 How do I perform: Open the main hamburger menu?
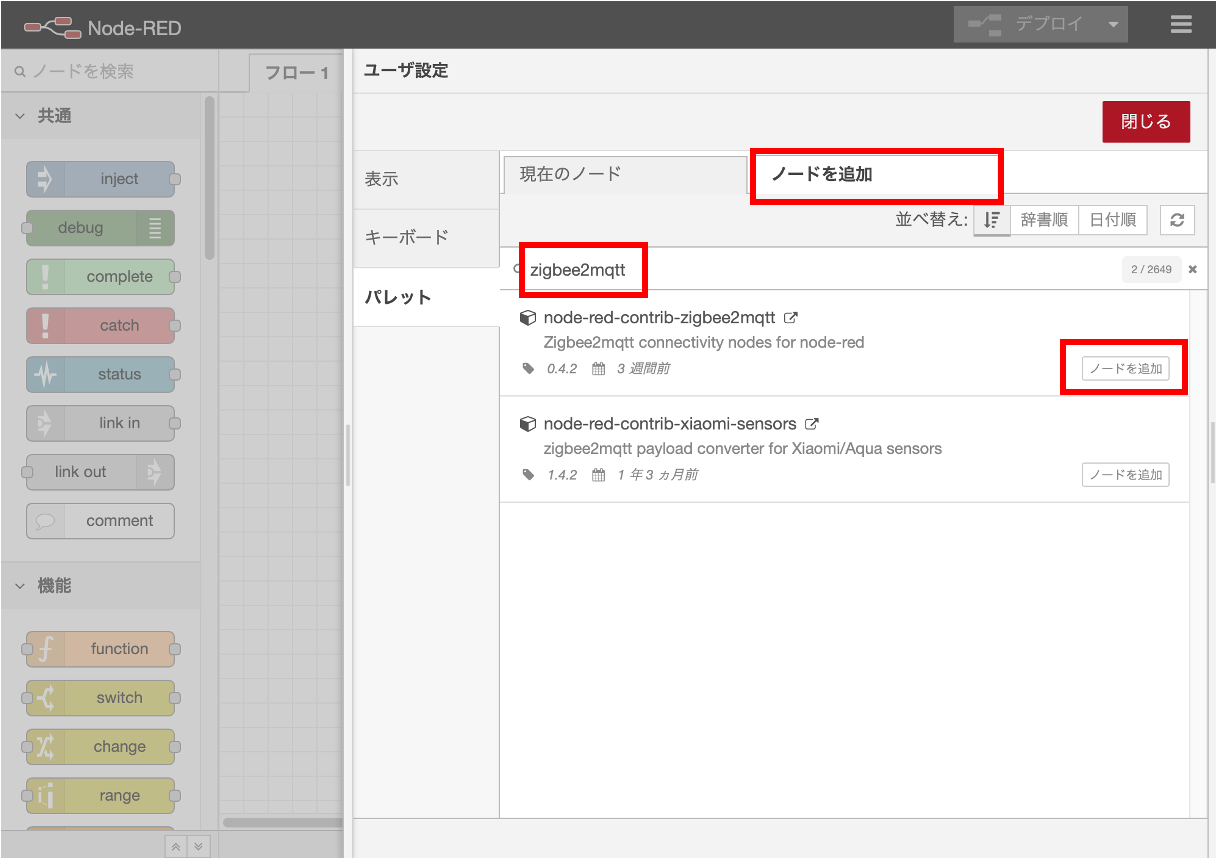[x=1181, y=25]
